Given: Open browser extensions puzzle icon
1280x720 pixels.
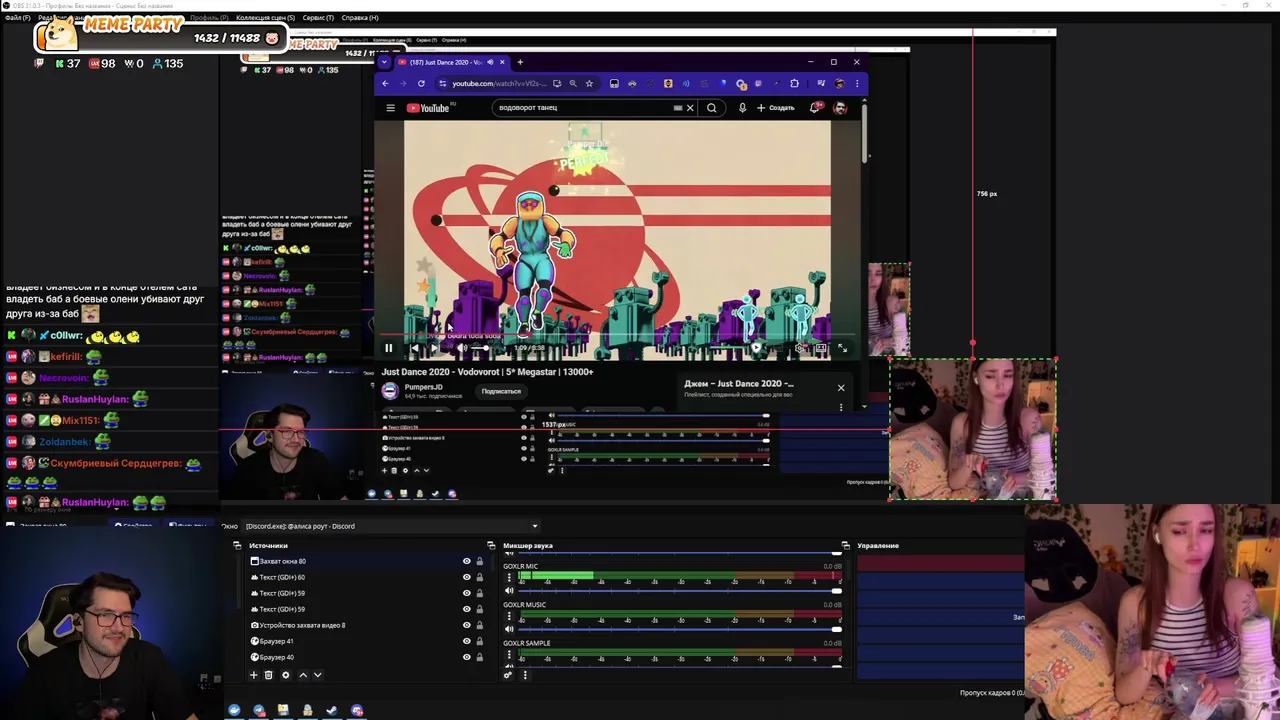Looking at the screenshot, I should [794, 84].
